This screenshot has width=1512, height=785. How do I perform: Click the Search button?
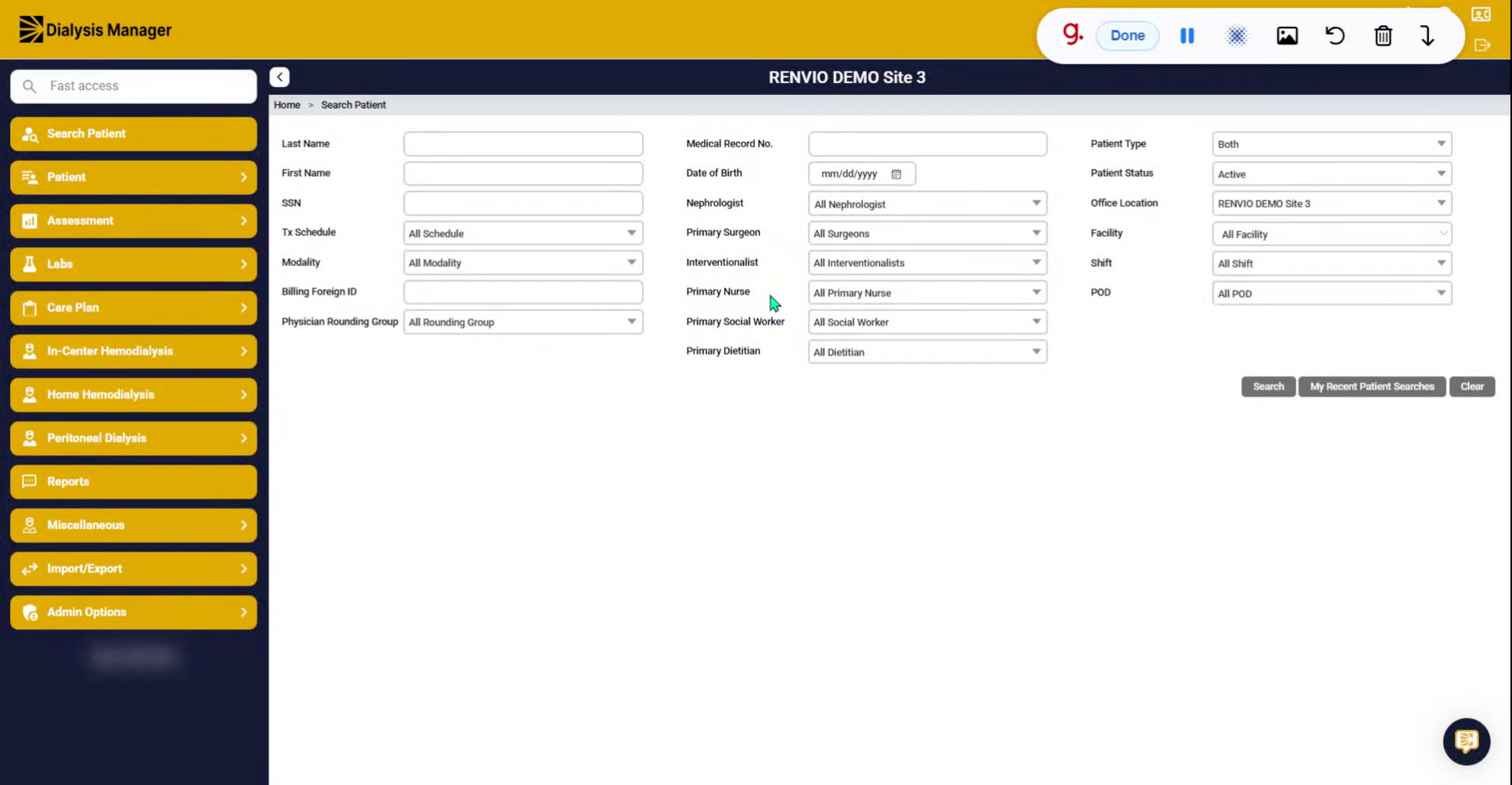pos(1268,386)
